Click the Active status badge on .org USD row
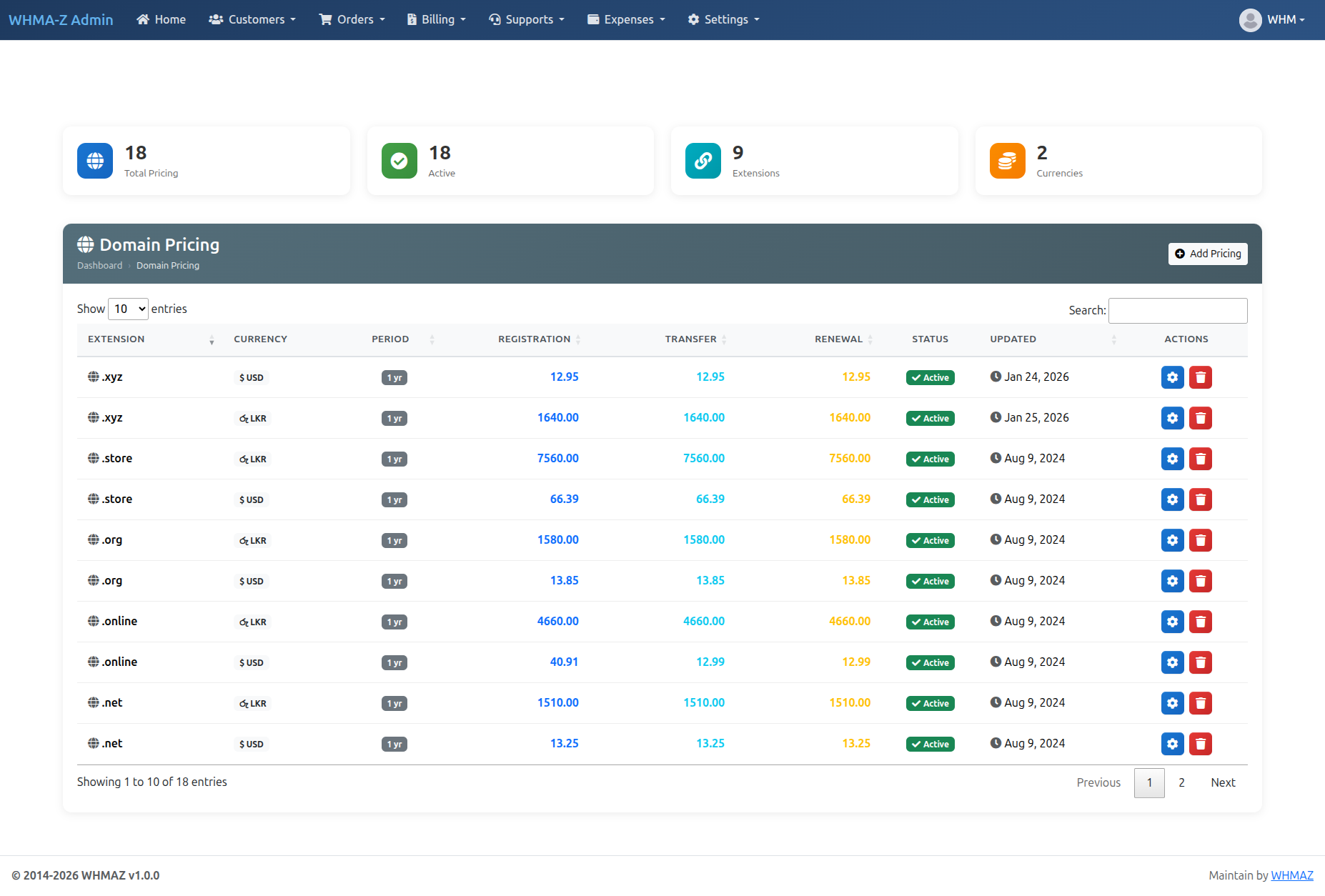This screenshot has width=1325, height=896. click(930, 581)
